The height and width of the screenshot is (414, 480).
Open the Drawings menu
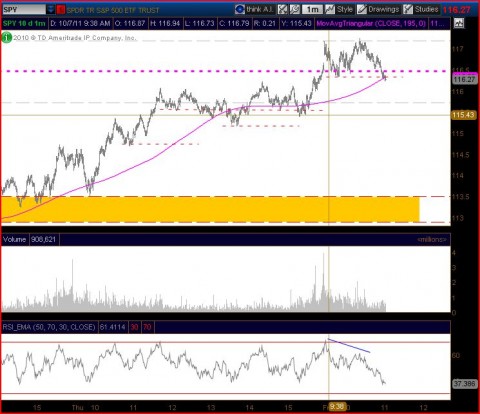click(x=378, y=9)
